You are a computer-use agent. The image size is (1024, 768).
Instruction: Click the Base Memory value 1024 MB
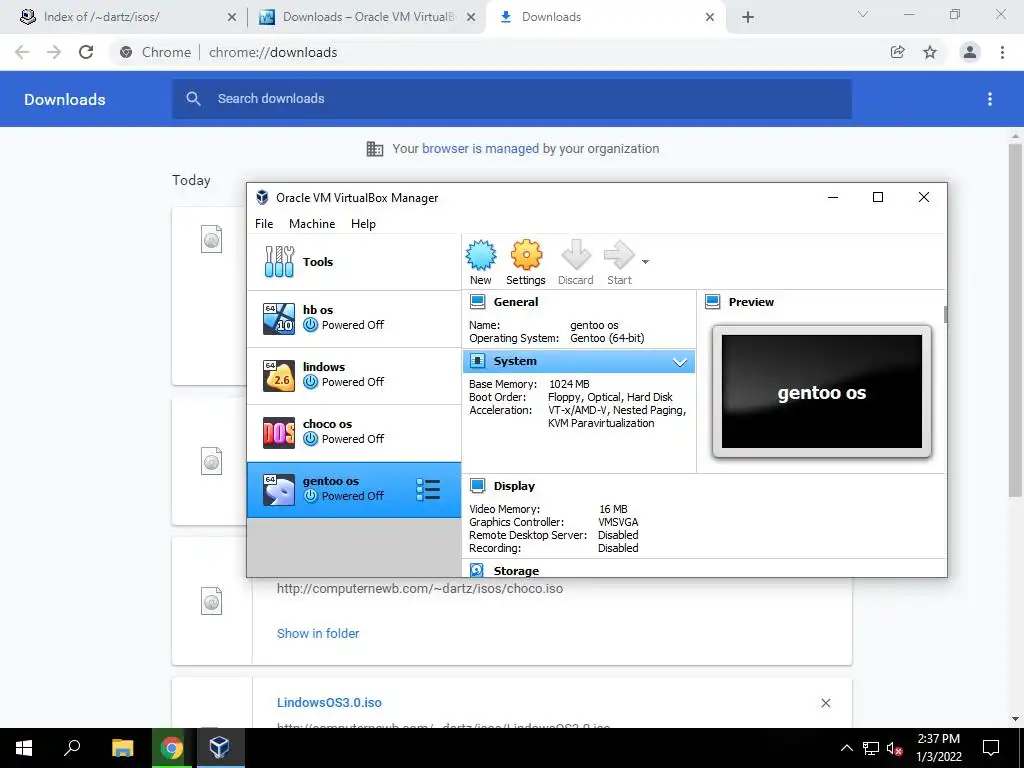(569, 384)
